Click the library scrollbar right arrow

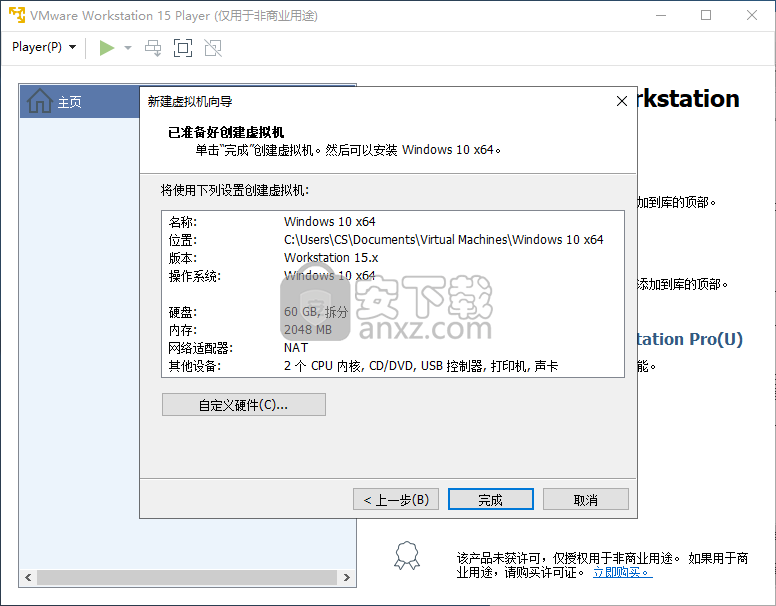(346, 577)
